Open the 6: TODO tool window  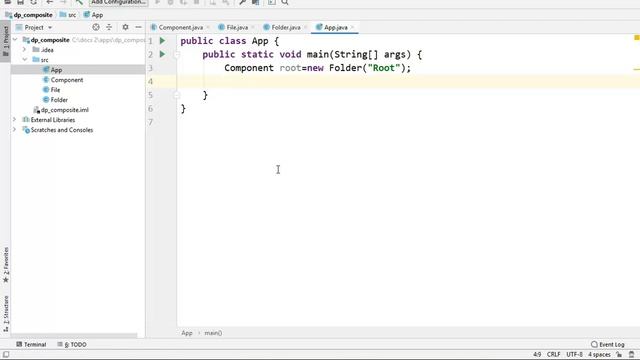coord(72,344)
